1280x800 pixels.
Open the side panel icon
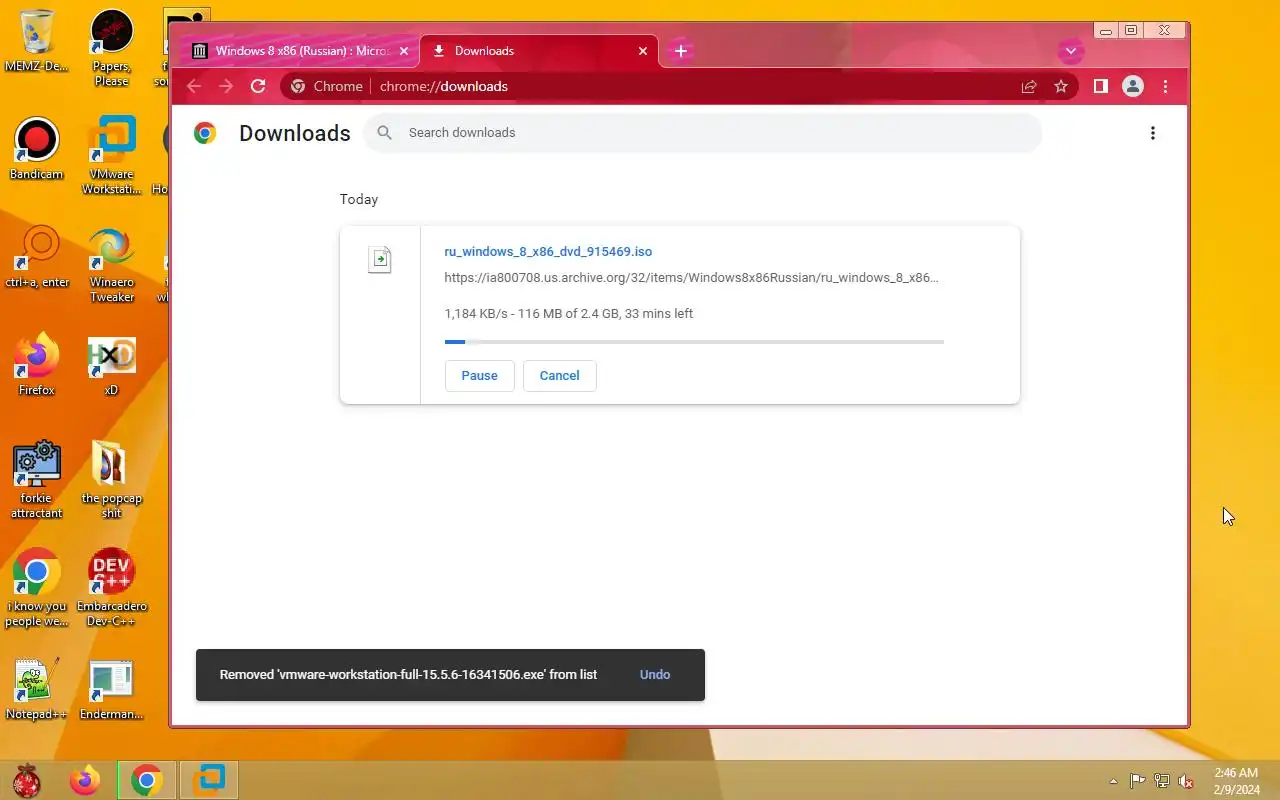tap(1100, 86)
